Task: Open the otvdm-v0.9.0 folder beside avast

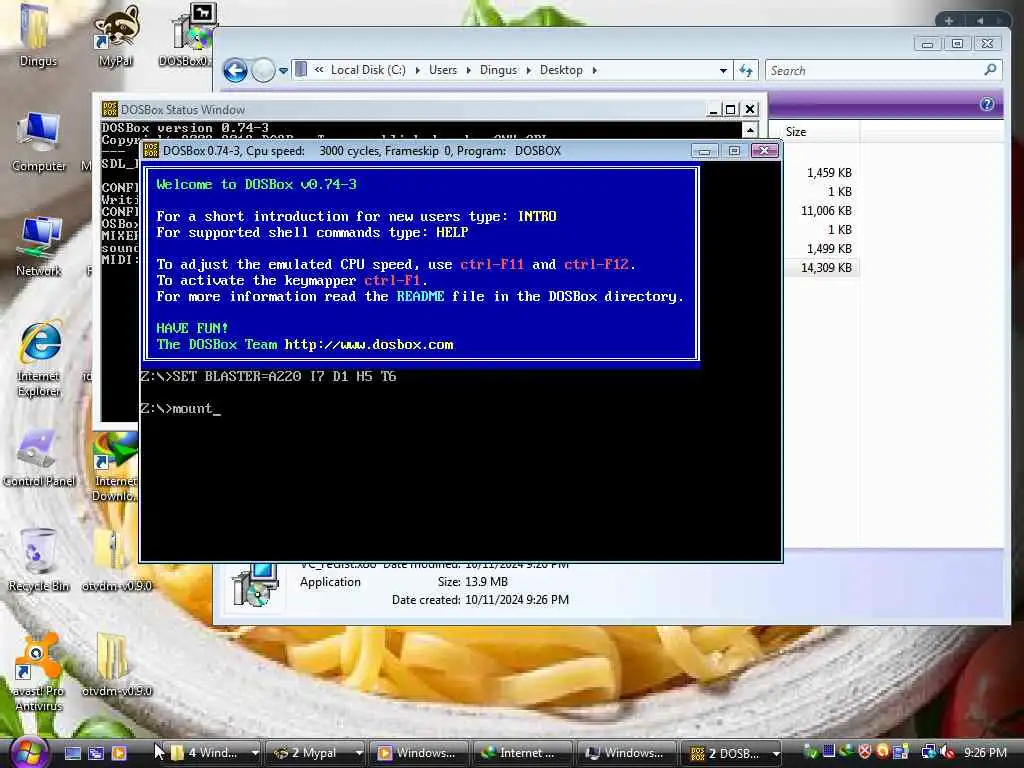Action: tap(116, 665)
